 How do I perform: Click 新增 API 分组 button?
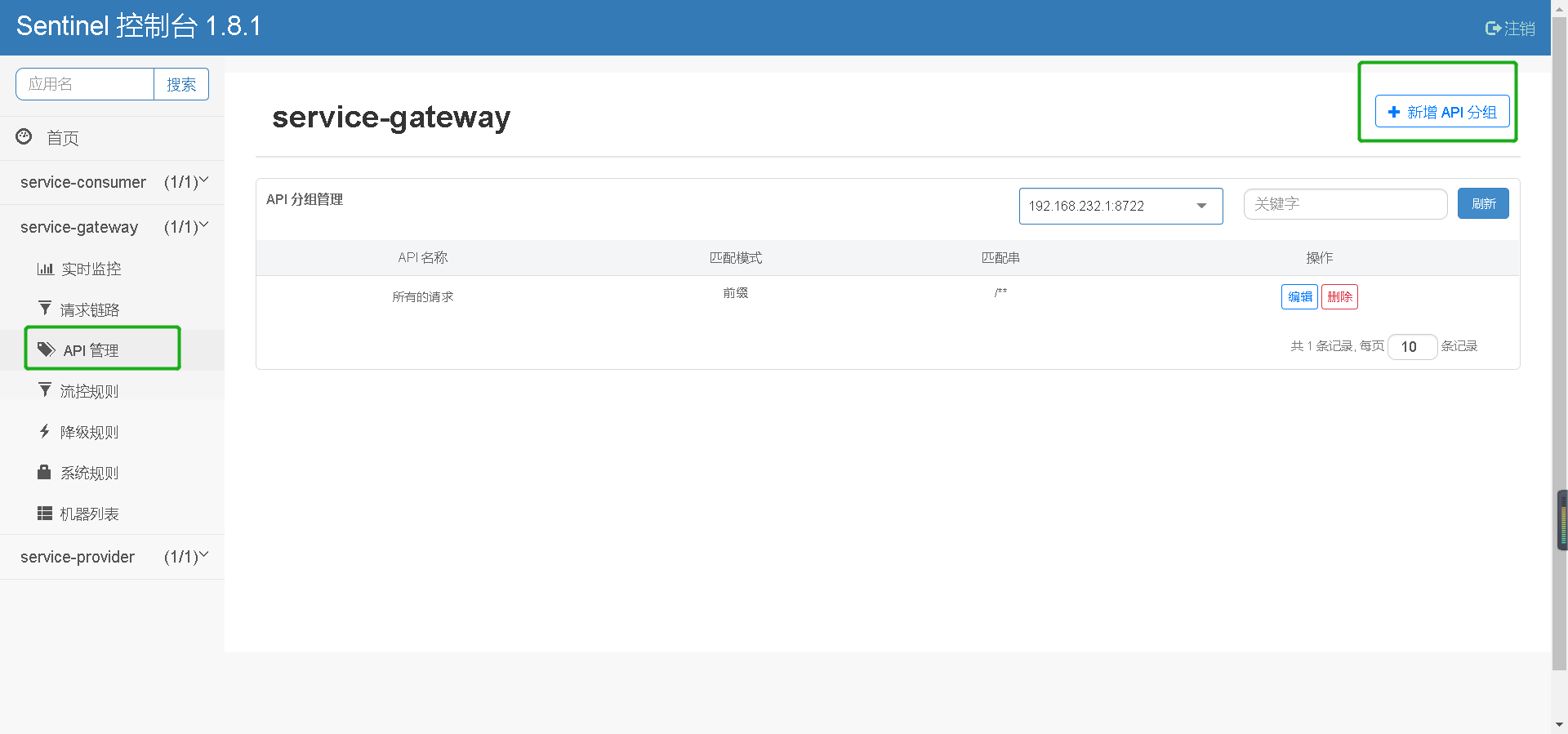[x=1442, y=112]
